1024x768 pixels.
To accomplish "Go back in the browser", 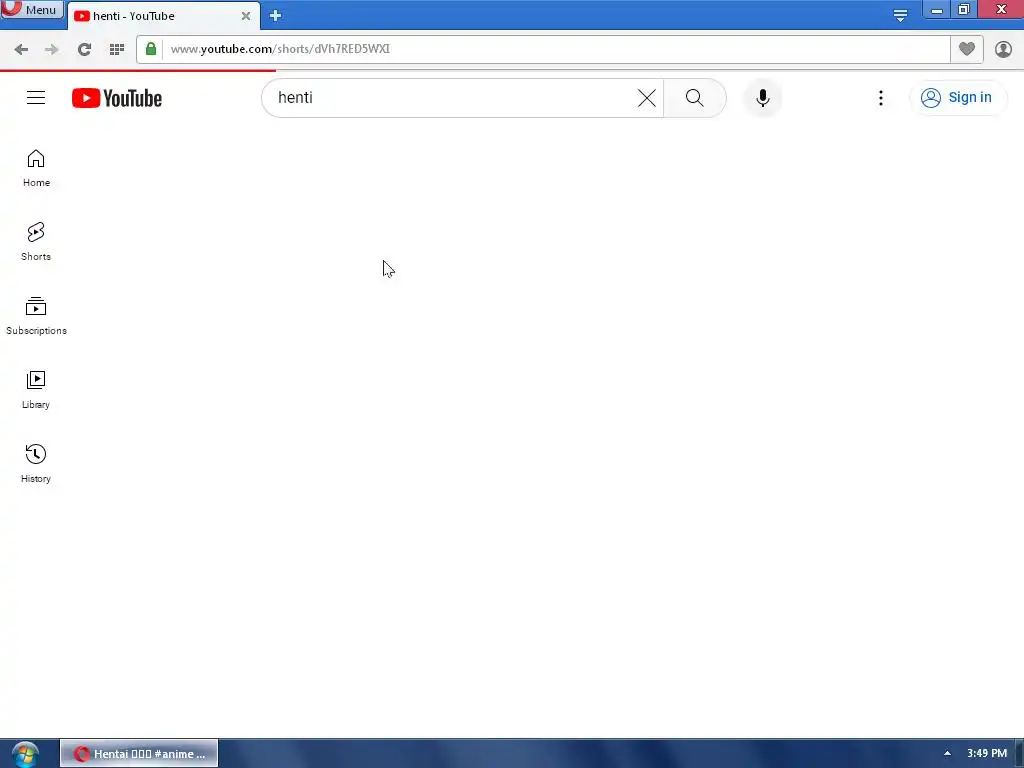I will click(x=21, y=49).
